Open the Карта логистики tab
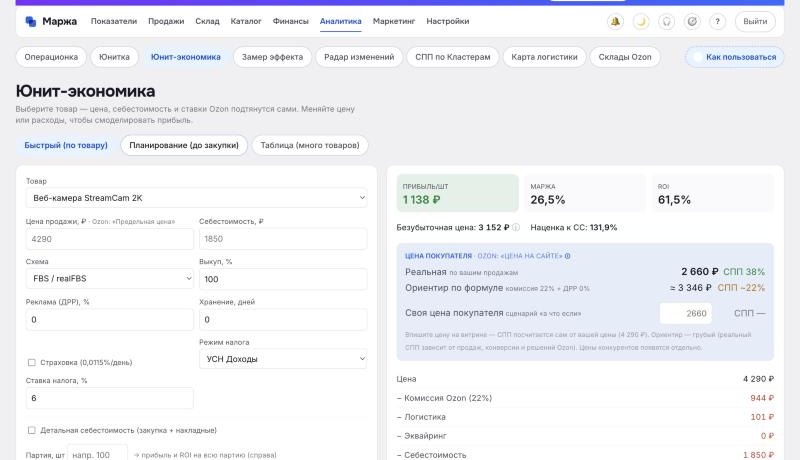This screenshot has height=460, width=800. [544, 57]
